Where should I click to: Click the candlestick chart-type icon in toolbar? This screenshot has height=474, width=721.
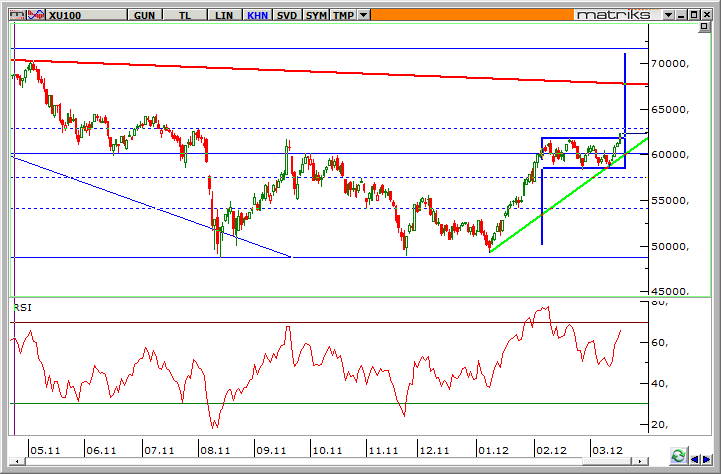click(x=17, y=15)
